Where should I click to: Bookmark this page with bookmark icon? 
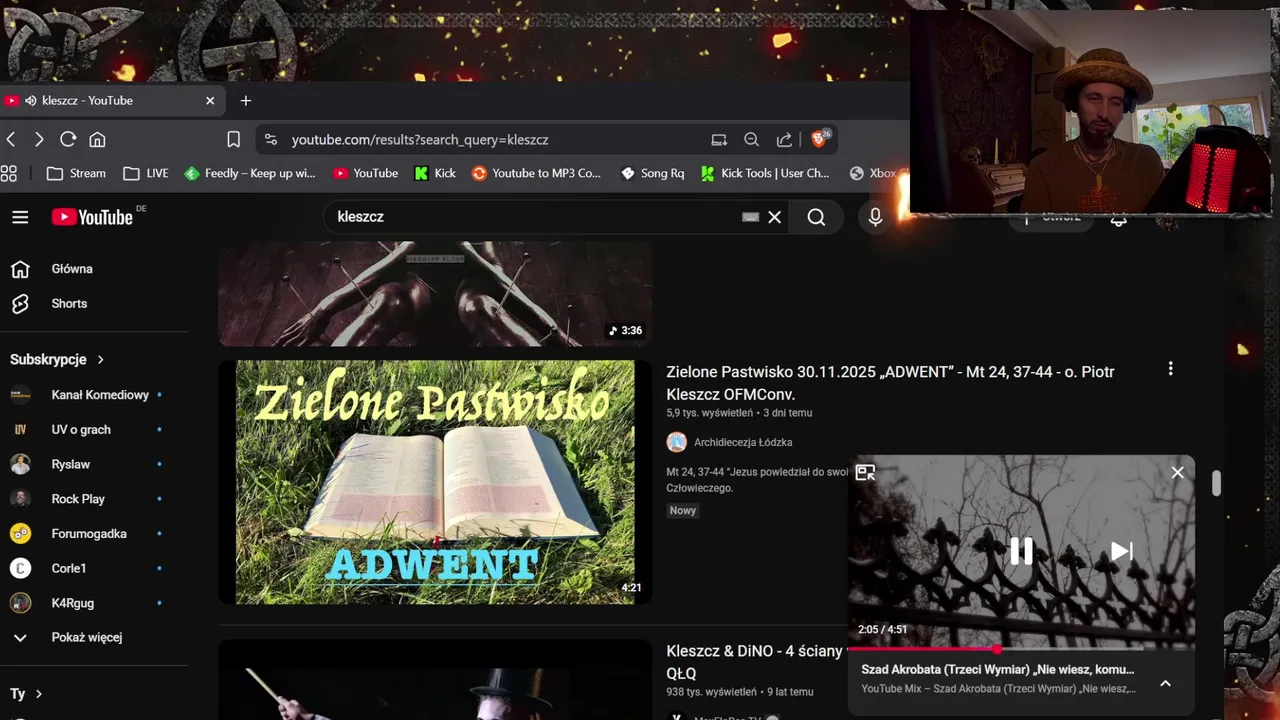click(x=233, y=139)
